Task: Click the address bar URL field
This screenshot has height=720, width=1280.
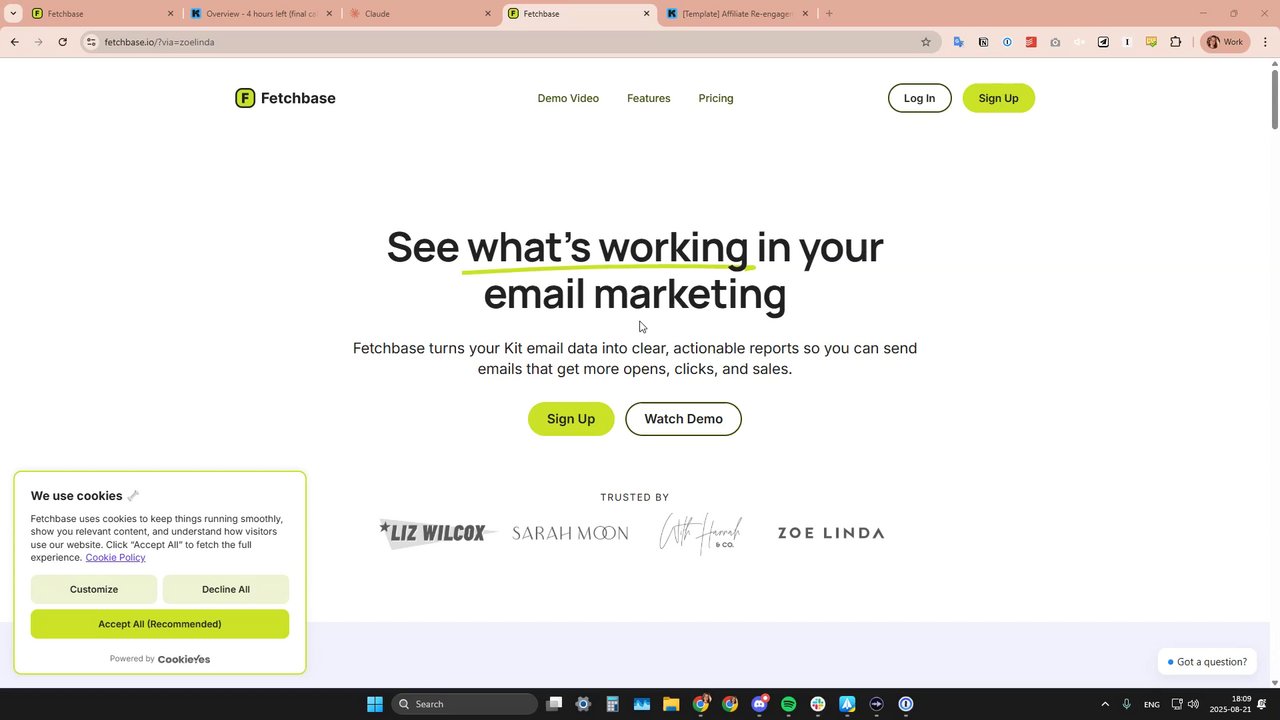Action: (x=500, y=42)
